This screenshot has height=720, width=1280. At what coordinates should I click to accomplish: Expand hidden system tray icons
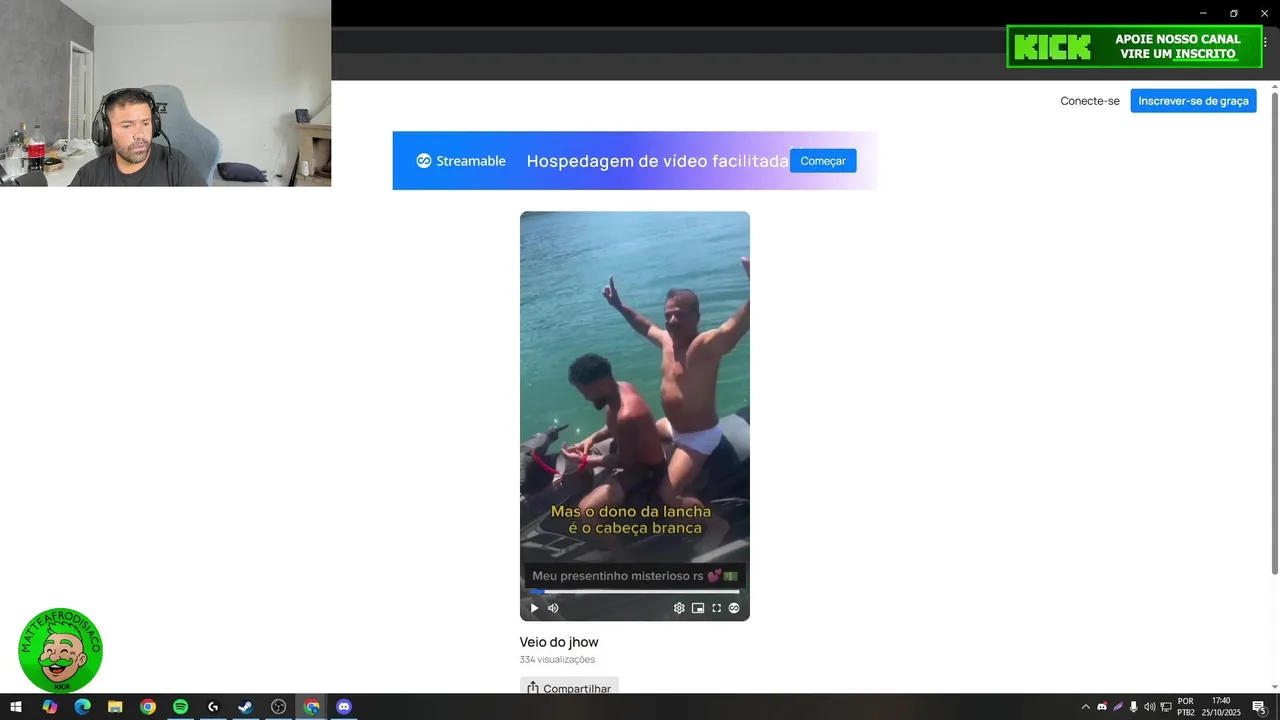(x=1086, y=707)
